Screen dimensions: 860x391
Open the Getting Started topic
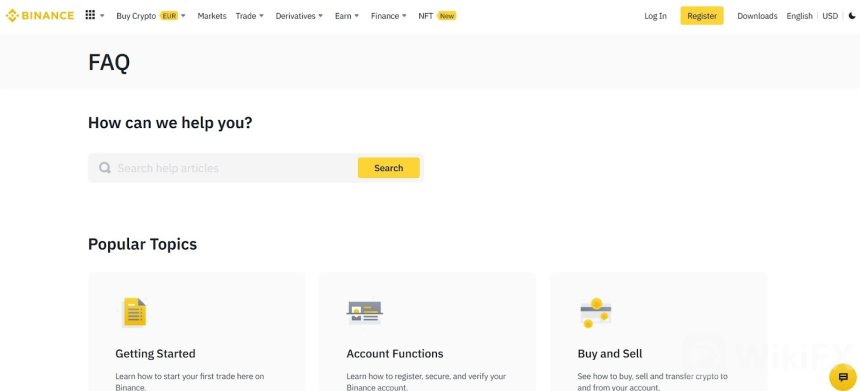click(x=155, y=354)
